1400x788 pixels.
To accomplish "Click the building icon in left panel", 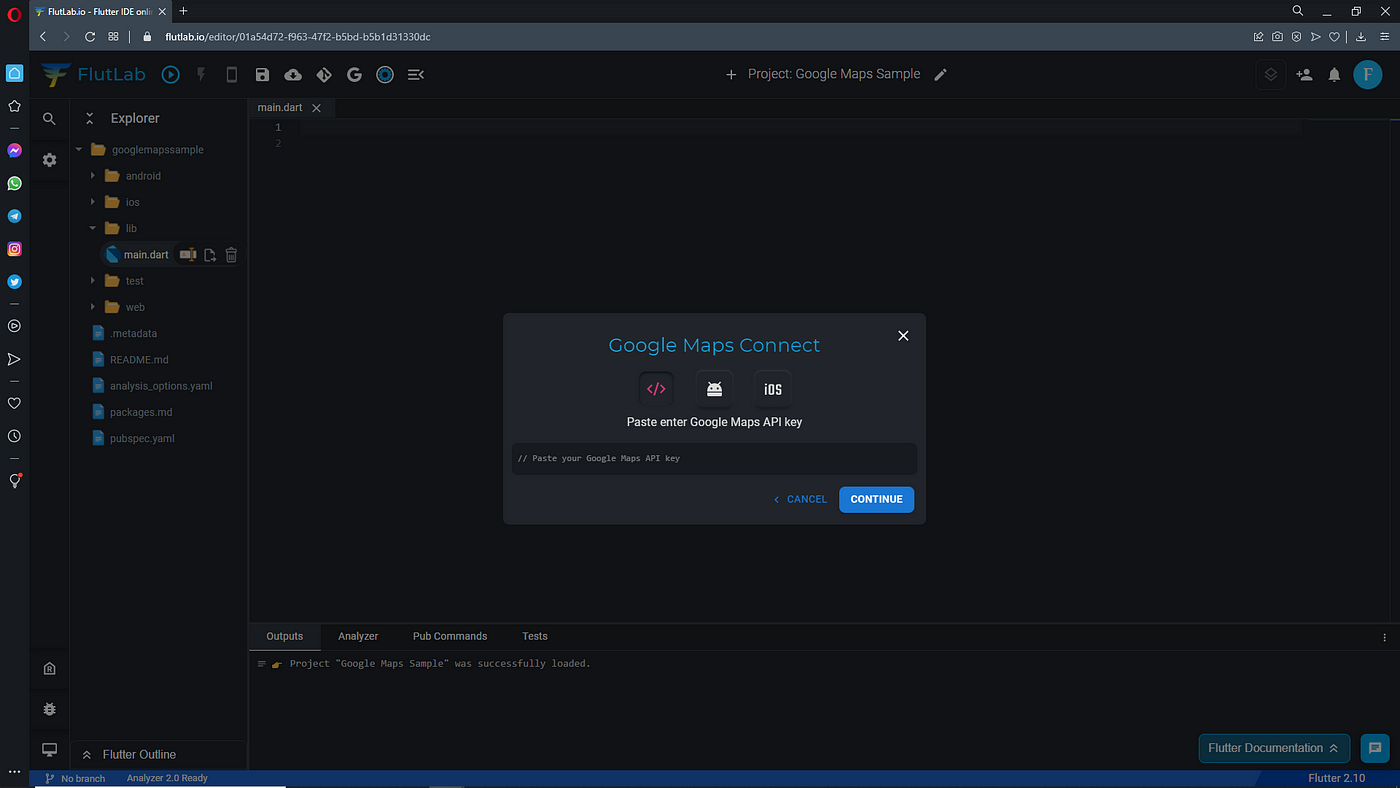I will click(49, 668).
